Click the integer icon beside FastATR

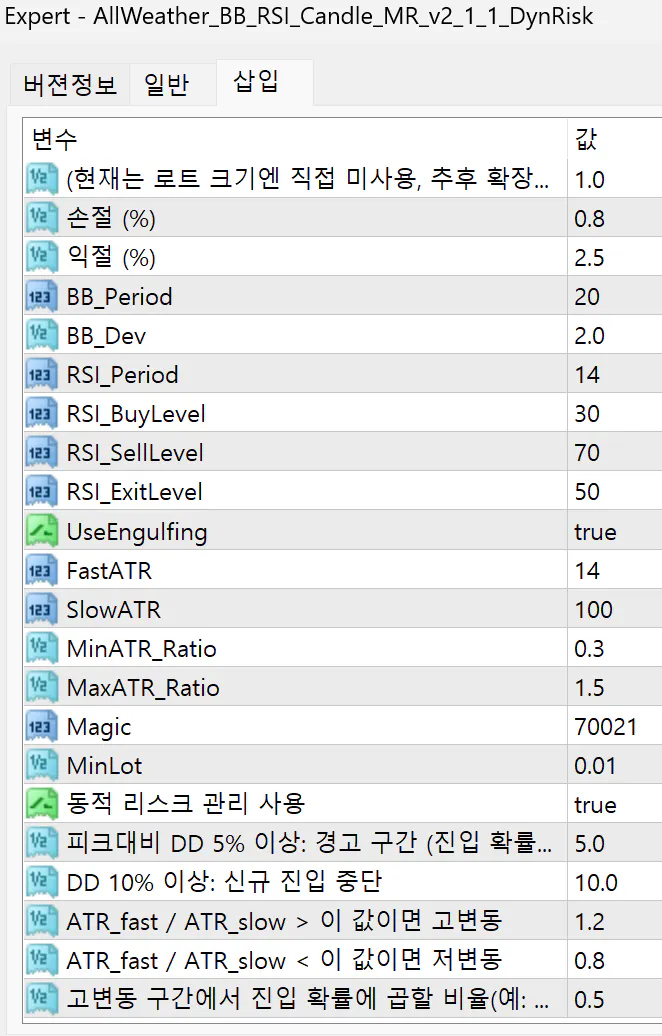(x=41, y=570)
